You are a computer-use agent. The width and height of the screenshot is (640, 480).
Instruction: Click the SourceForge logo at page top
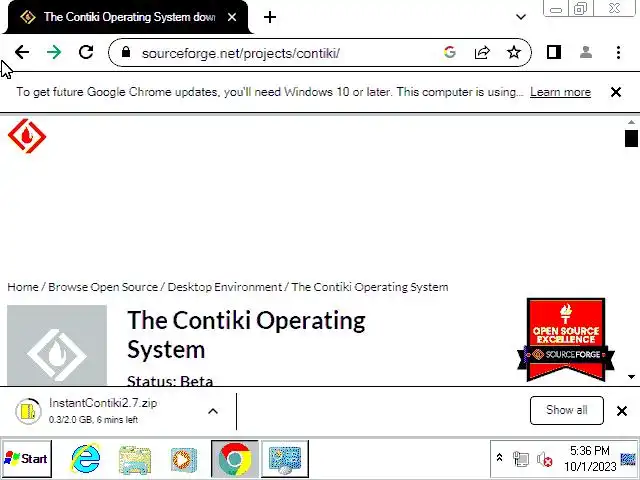coord(27,136)
